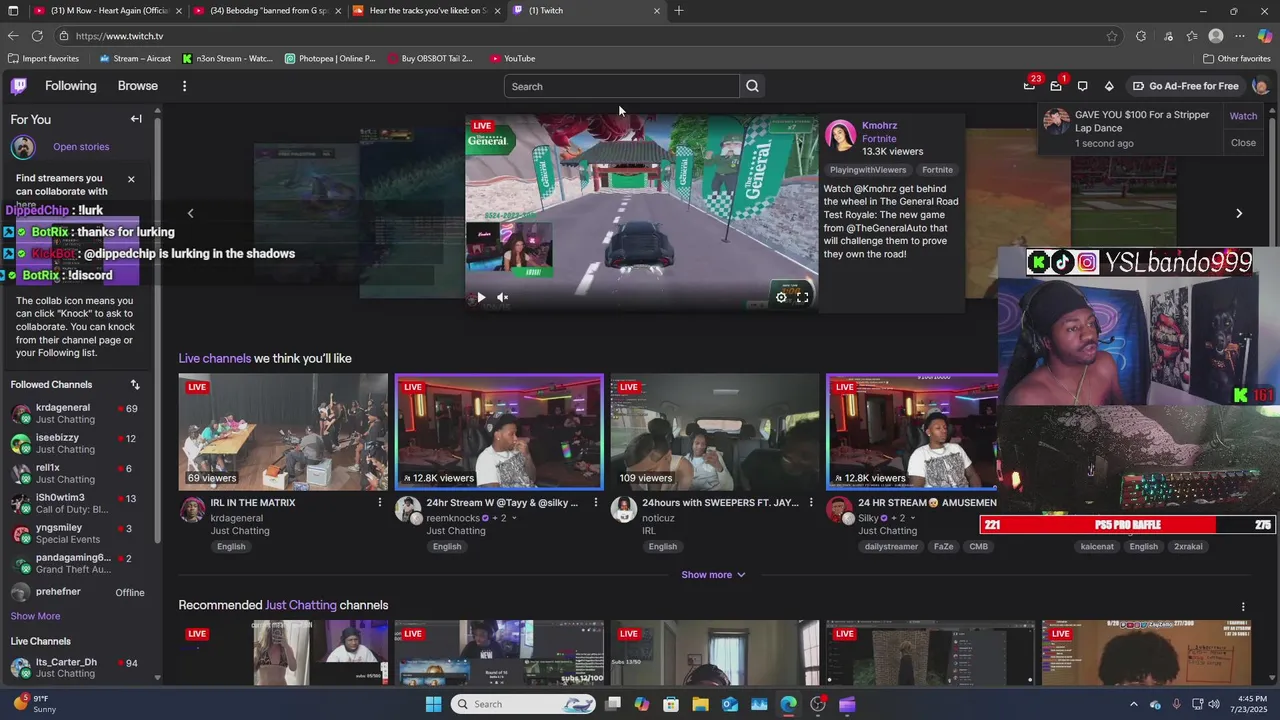Go to previous featured carousel stream
Viewport: 1280px width, 720px height.
click(x=190, y=213)
